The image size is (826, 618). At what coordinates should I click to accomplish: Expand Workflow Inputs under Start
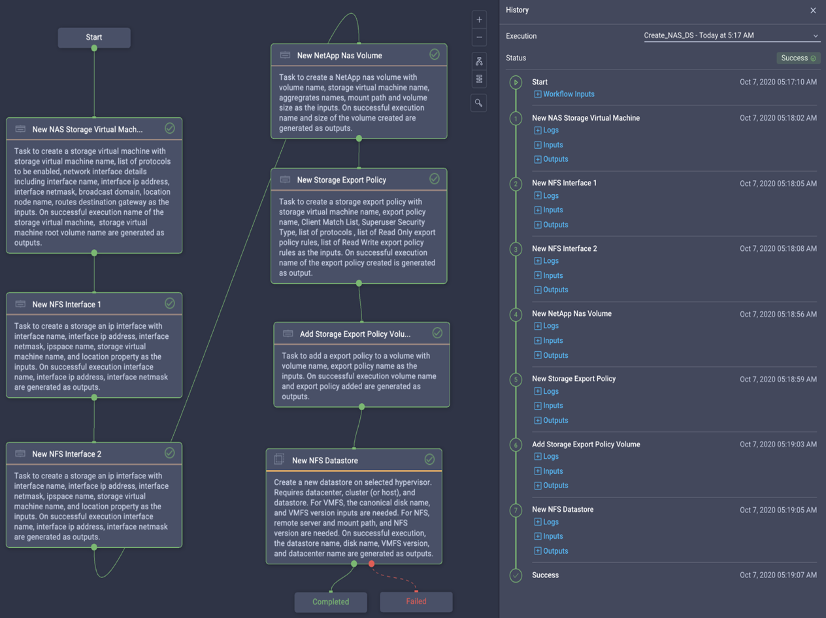[x=564, y=94]
